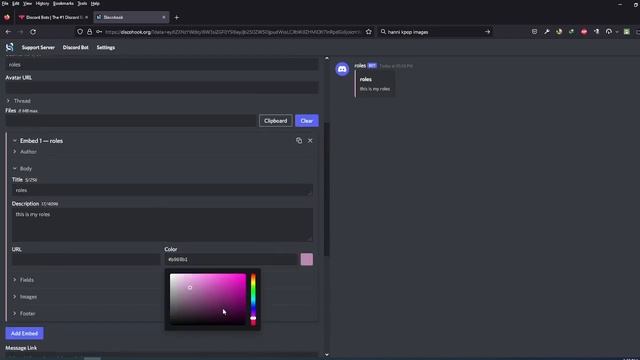The width and height of the screenshot is (640, 360).
Task: Switch to the Discord Bots browser tab
Action: pos(53,18)
